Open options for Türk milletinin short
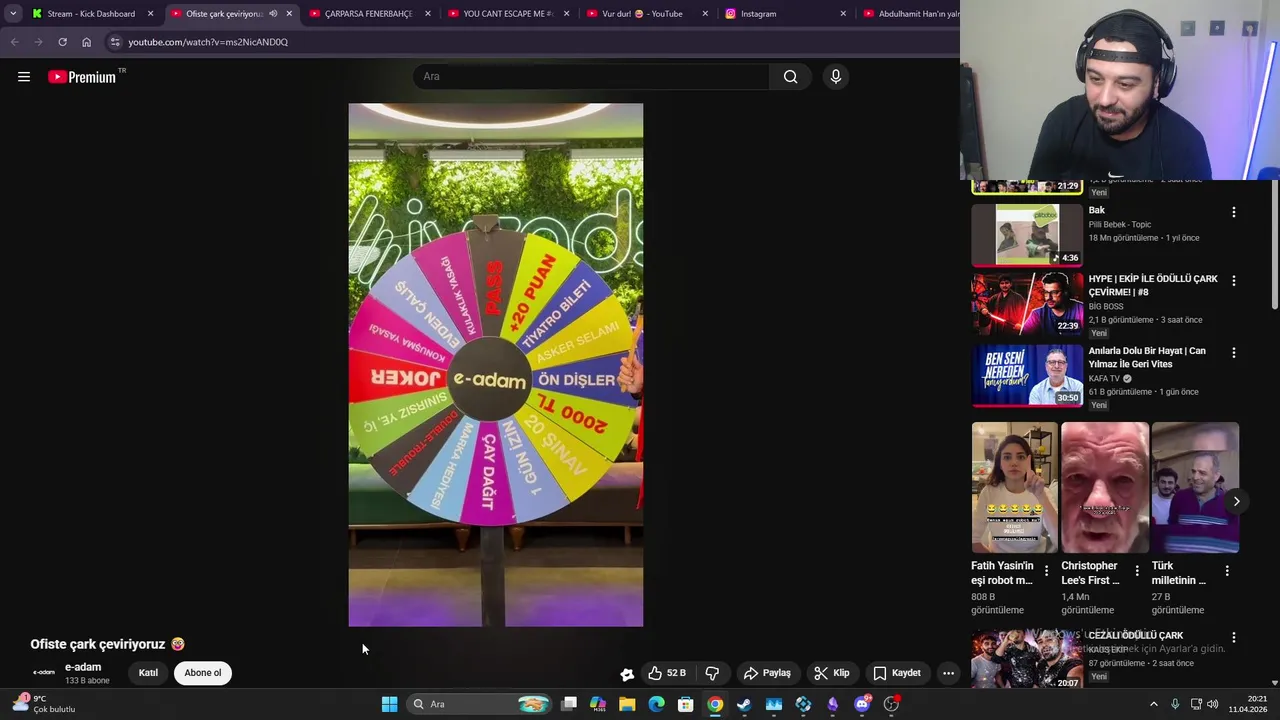 1227,571
